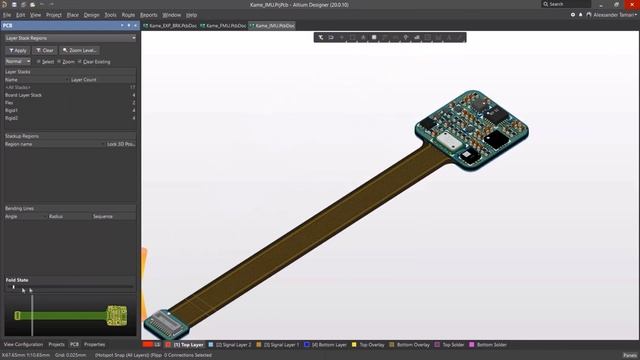Open the Panels button in the status bar

point(630,355)
